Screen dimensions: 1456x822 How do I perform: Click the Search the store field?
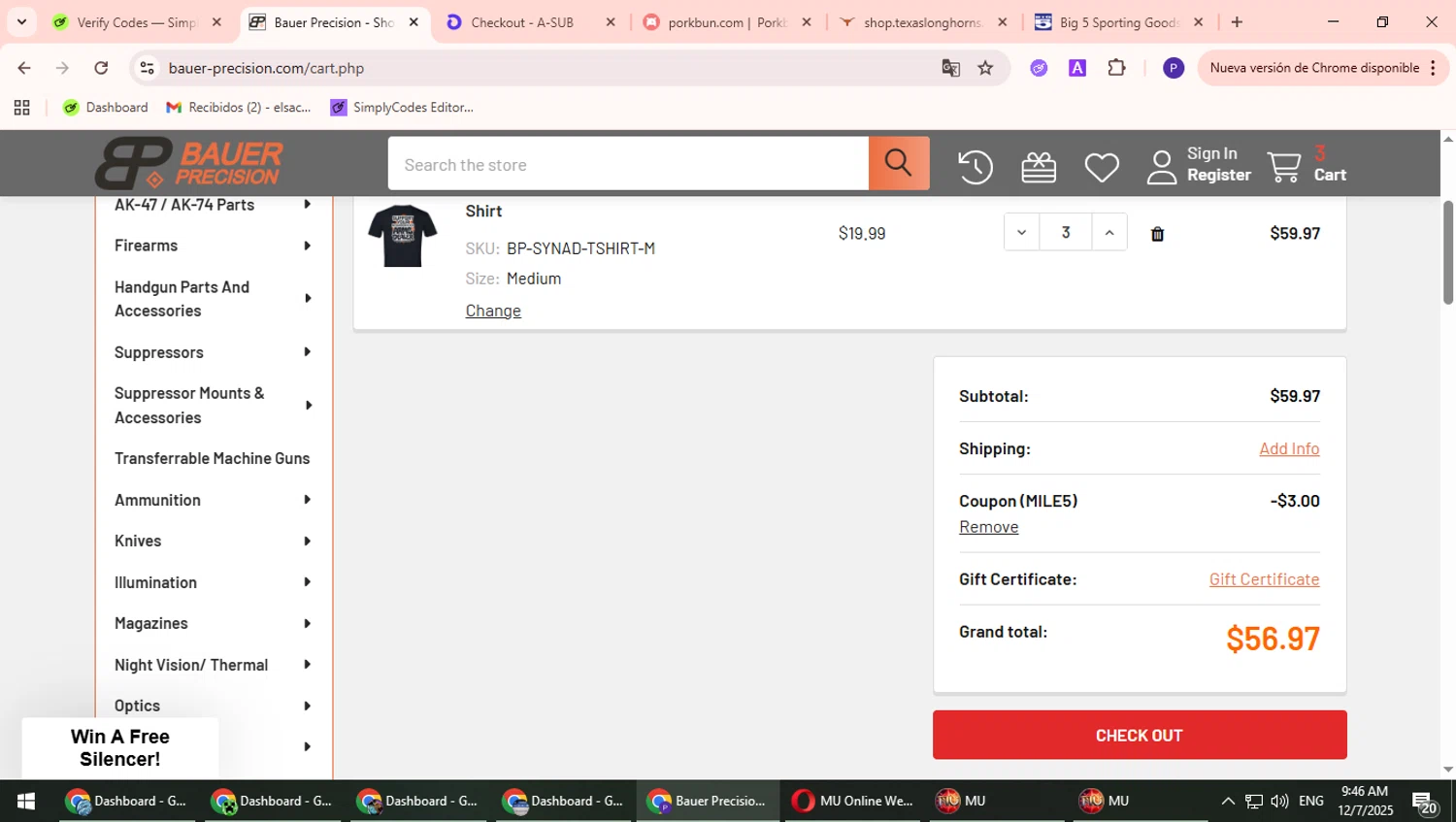point(628,164)
